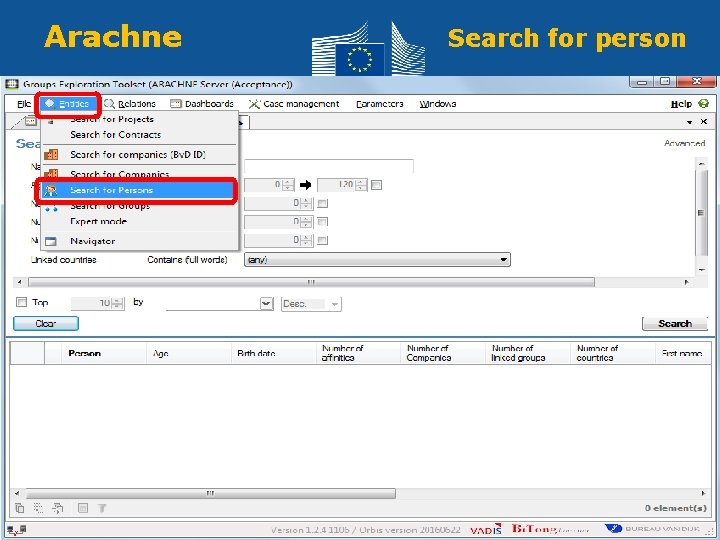The image size is (720, 540).
Task: Open the 'by' sort field dropdown
Action: click(x=266, y=304)
